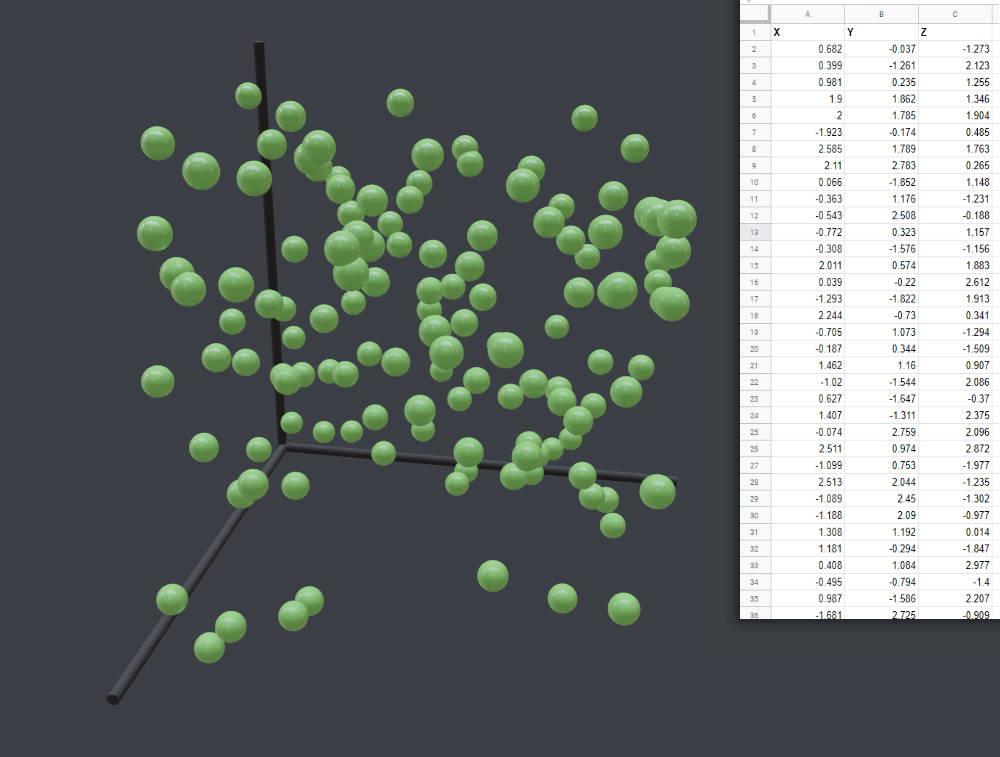The image size is (1000, 757).
Task: Select cell containing 1.073
Action: click(881, 332)
